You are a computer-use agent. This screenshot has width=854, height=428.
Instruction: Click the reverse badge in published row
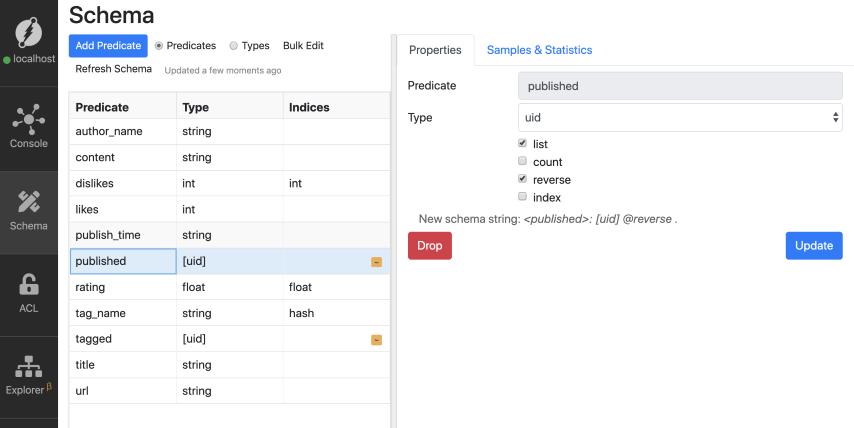click(x=376, y=262)
